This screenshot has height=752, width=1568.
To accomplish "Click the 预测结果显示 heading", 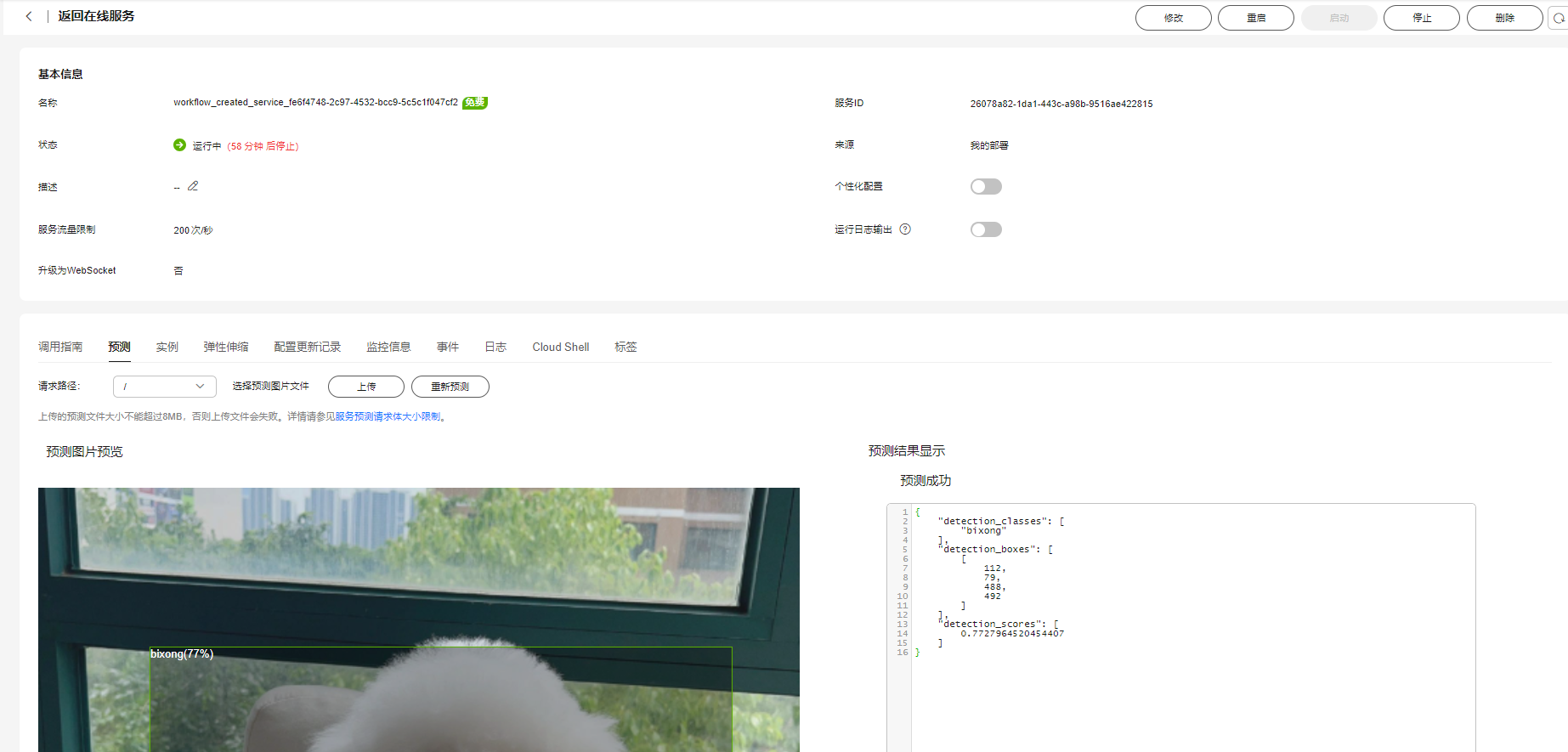I will 907,451.
